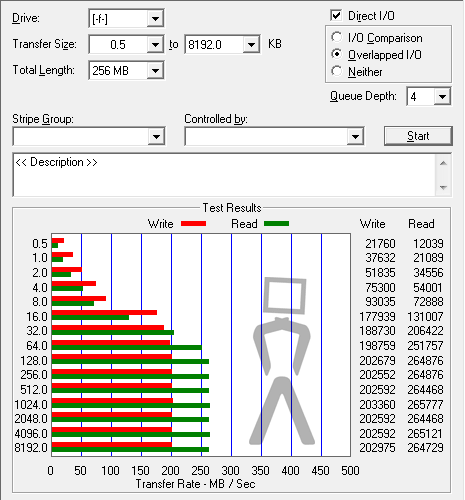Click the Write value 202552
This screenshot has height=500, width=465.
(377, 375)
